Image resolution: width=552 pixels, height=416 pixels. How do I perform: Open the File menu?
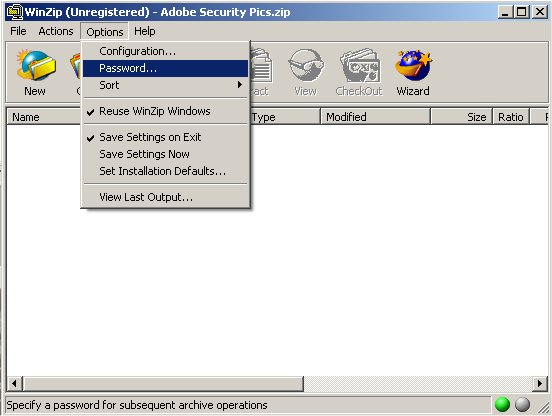18,31
